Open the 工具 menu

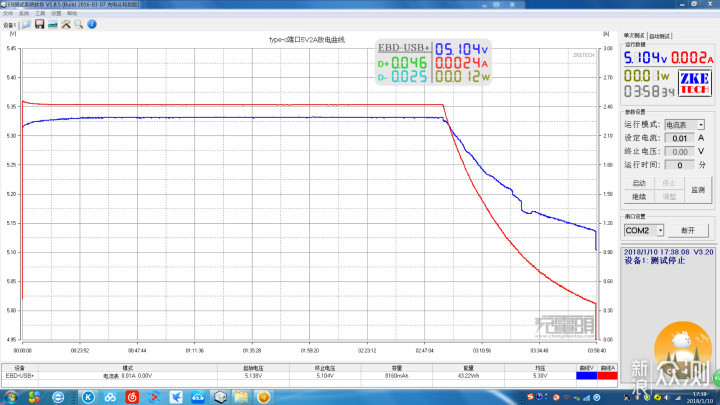pos(41,13)
